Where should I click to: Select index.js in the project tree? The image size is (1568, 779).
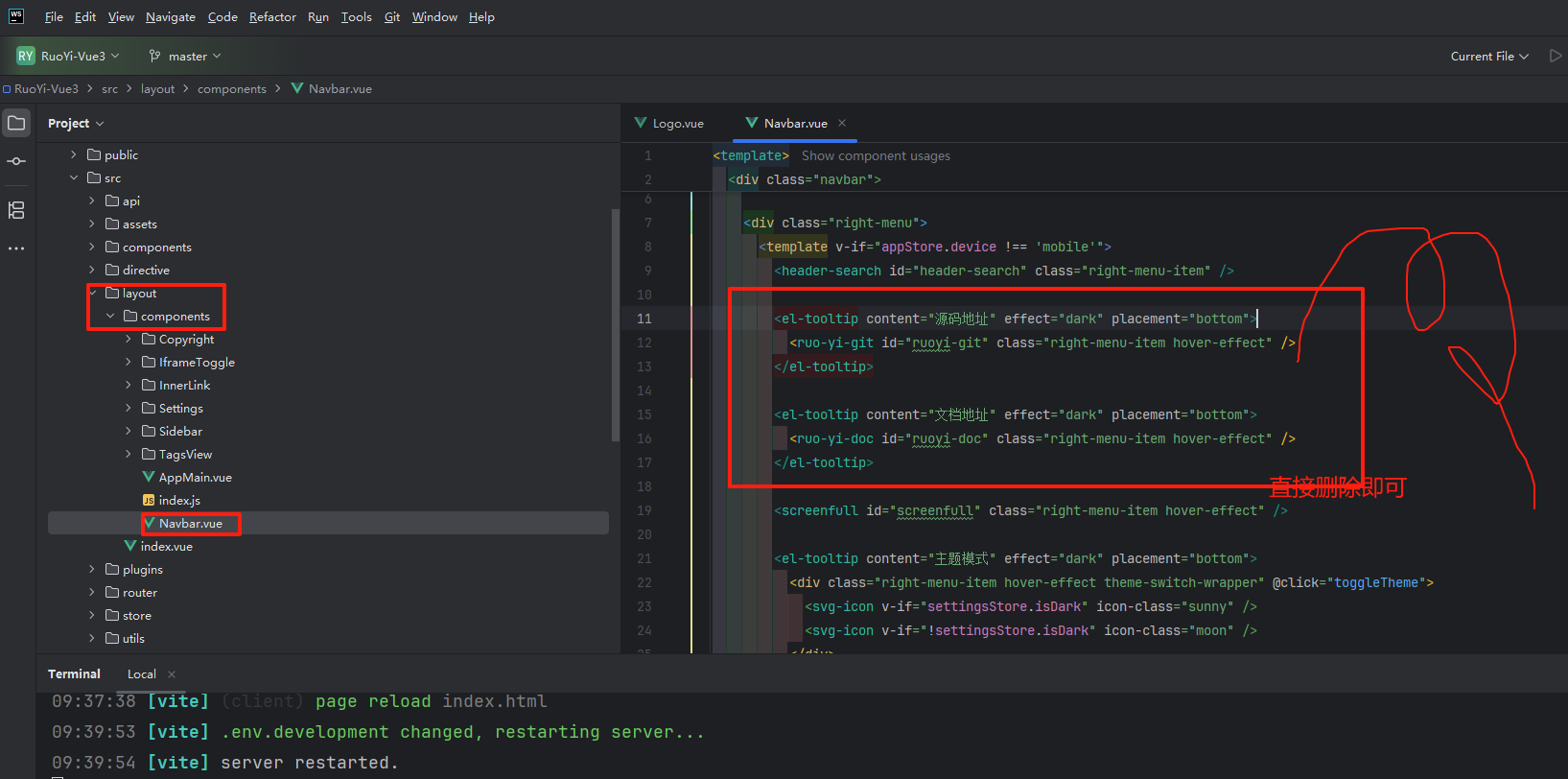[x=328, y=500]
